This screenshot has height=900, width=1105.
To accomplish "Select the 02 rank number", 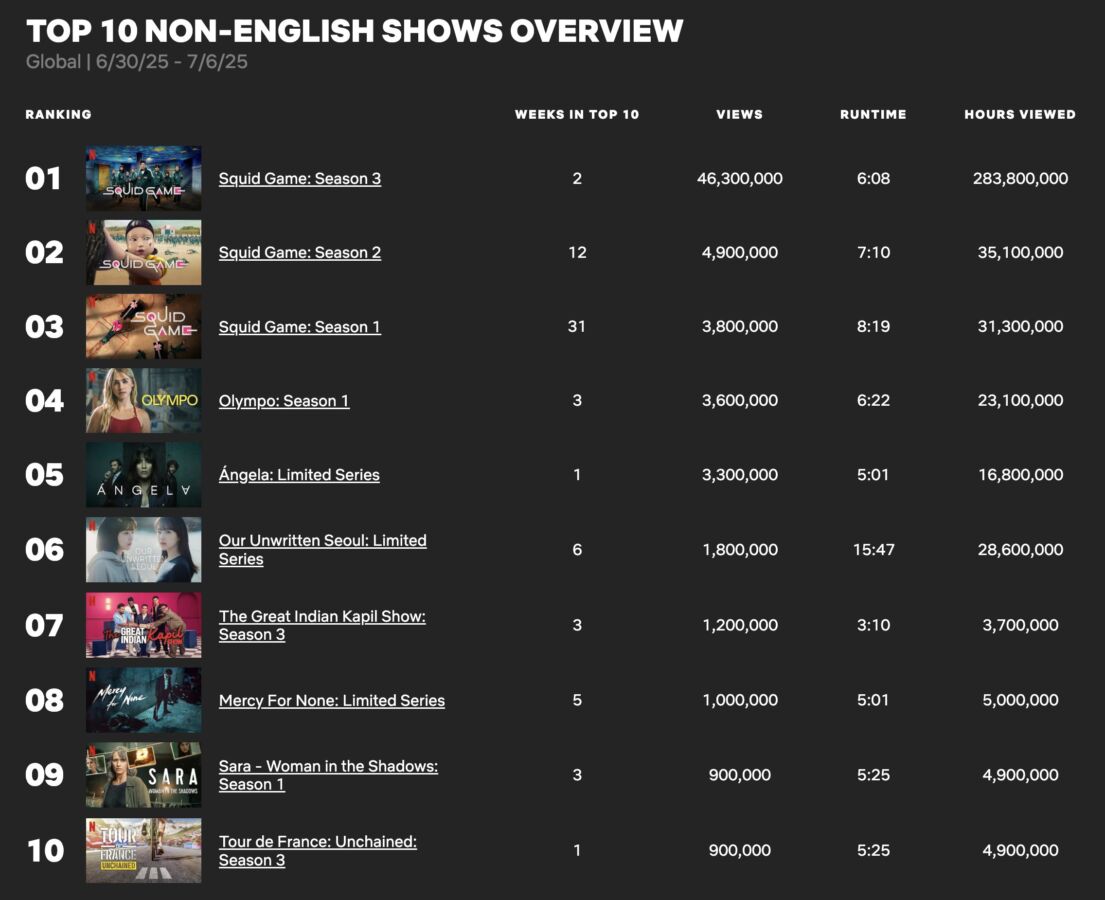I will coord(44,252).
